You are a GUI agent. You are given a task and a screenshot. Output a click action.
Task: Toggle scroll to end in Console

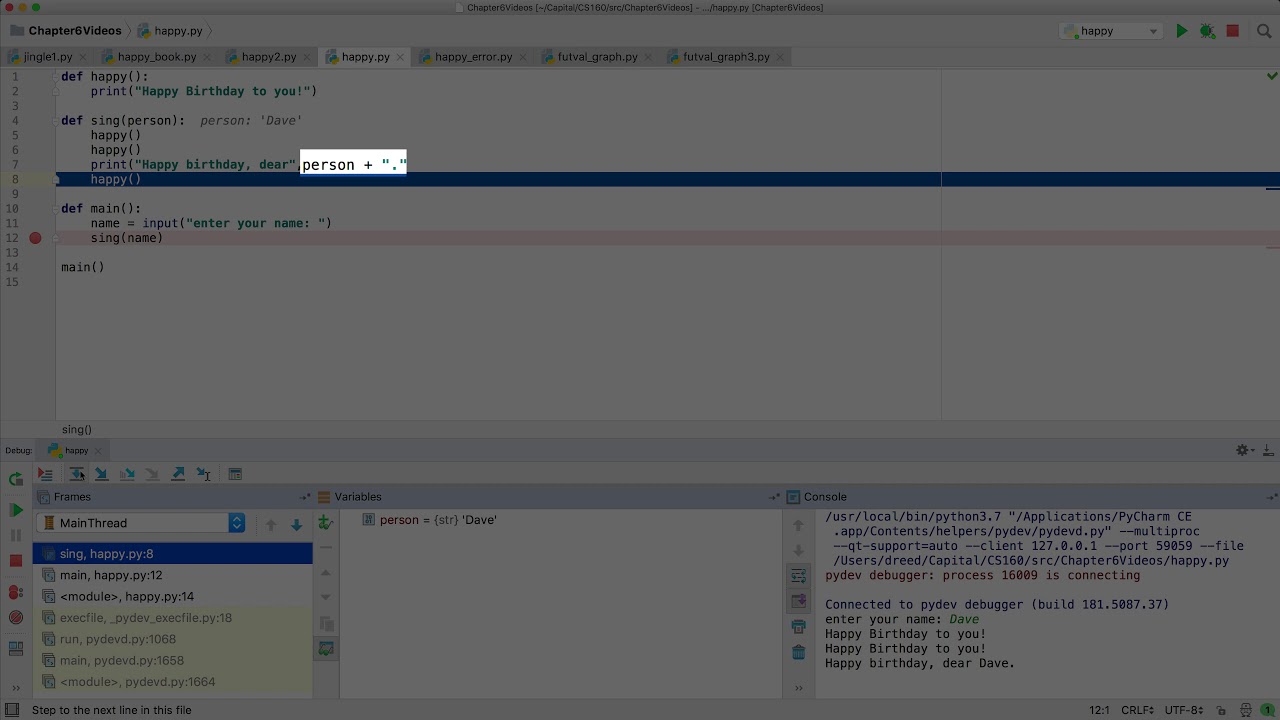[x=798, y=601]
